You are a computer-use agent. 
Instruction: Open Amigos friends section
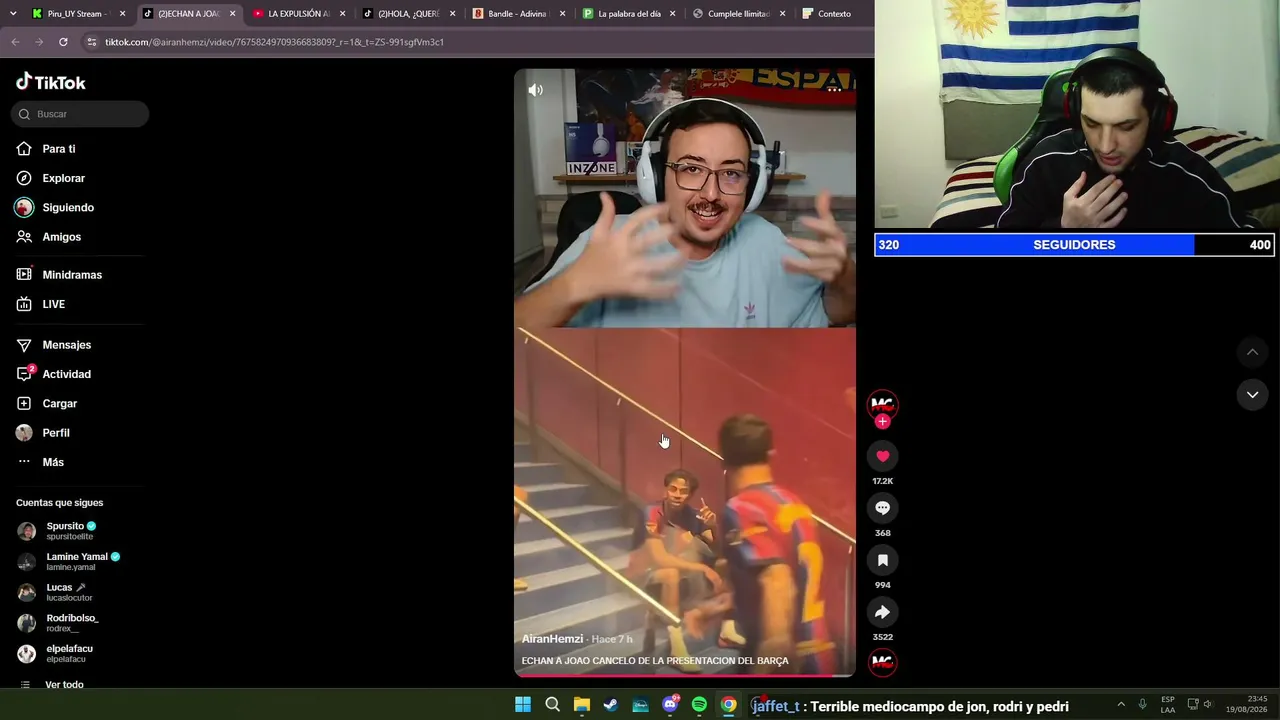point(49,237)
